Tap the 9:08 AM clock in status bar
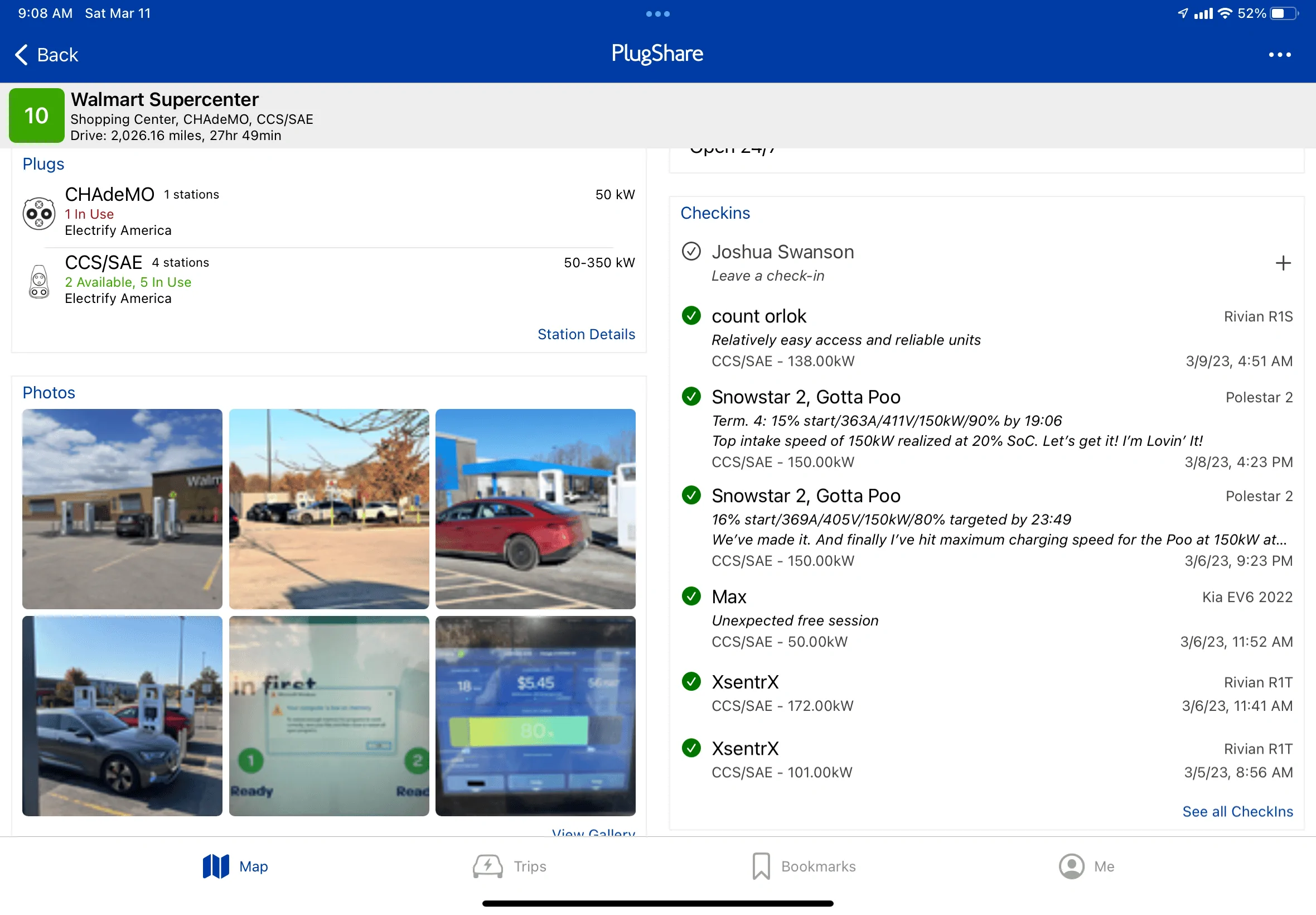Screen dimensions: 1316x915 coord(45,13)
